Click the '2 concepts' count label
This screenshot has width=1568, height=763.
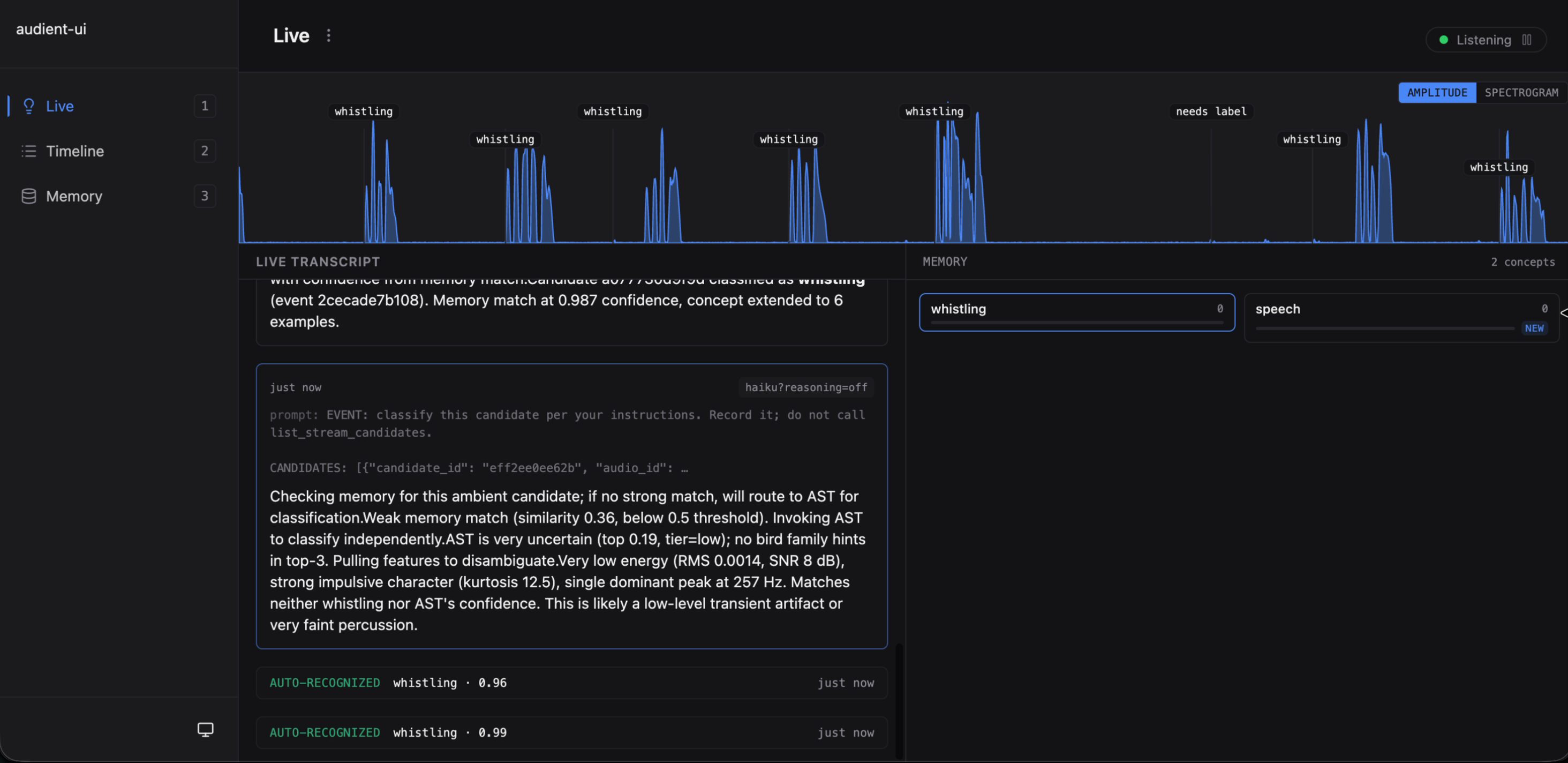(1522, 262)
